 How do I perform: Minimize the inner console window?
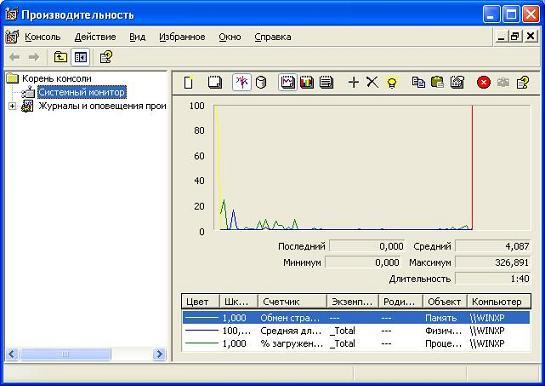tap(501, 36)
